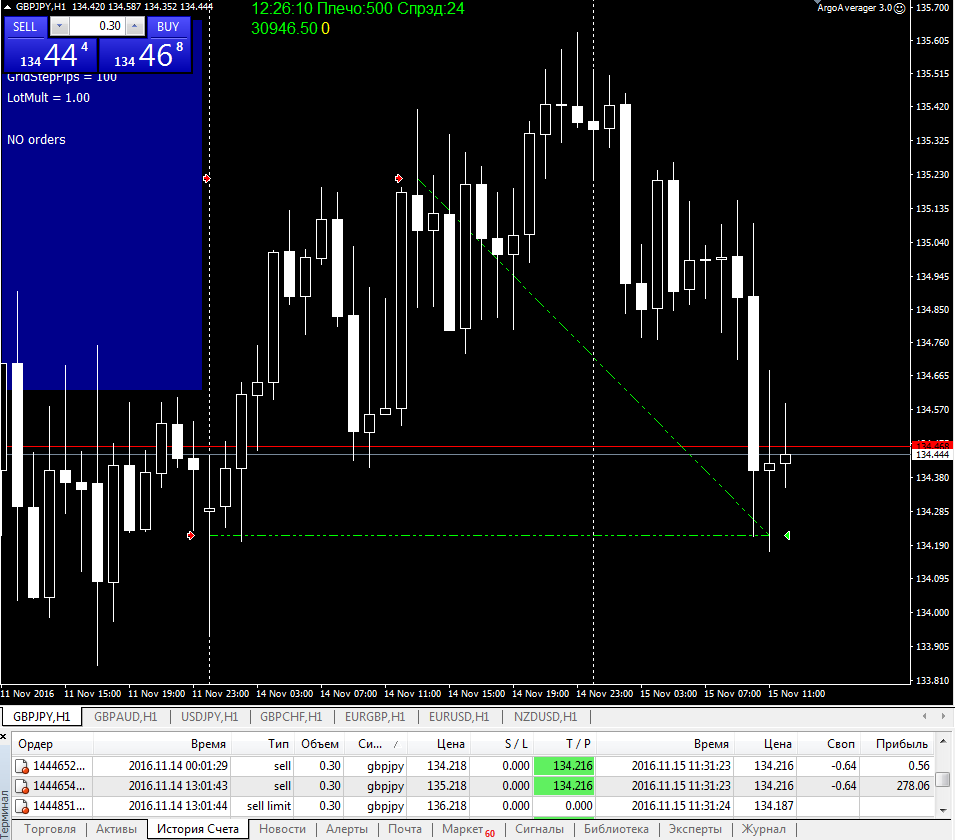The height and width of the screenshot is (840, 955).
Task: Open the Активы terminal tab
Action: click(x=116, y=829)
